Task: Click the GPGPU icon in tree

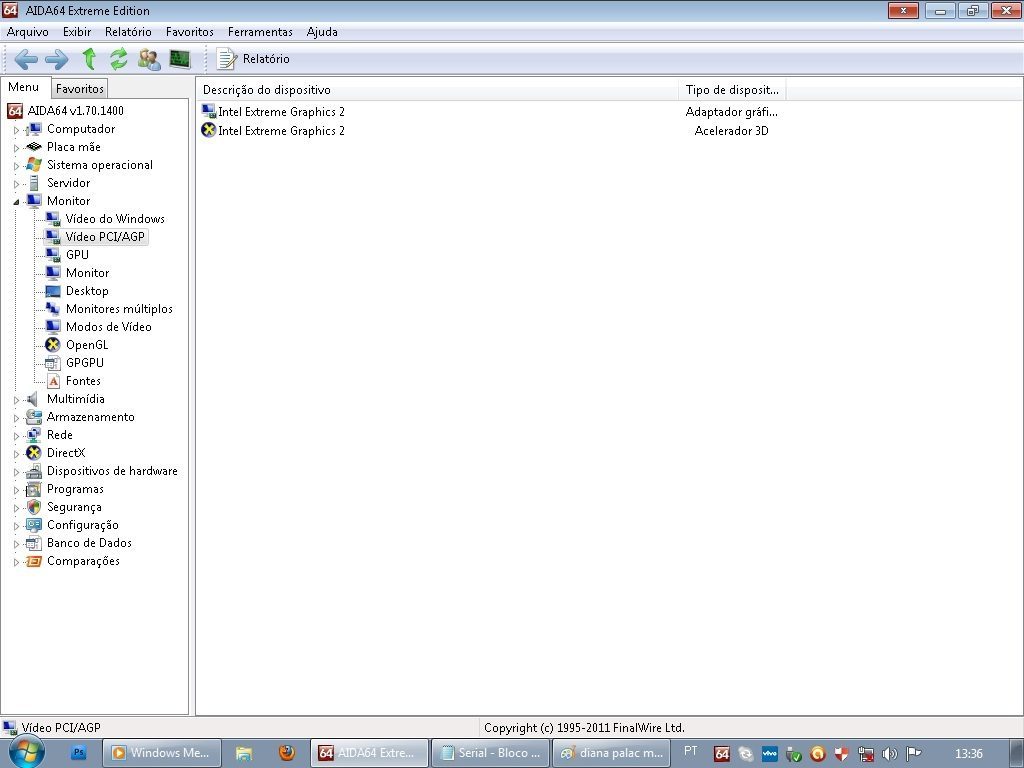Action: pyautogui.click(x=53, y=362)
